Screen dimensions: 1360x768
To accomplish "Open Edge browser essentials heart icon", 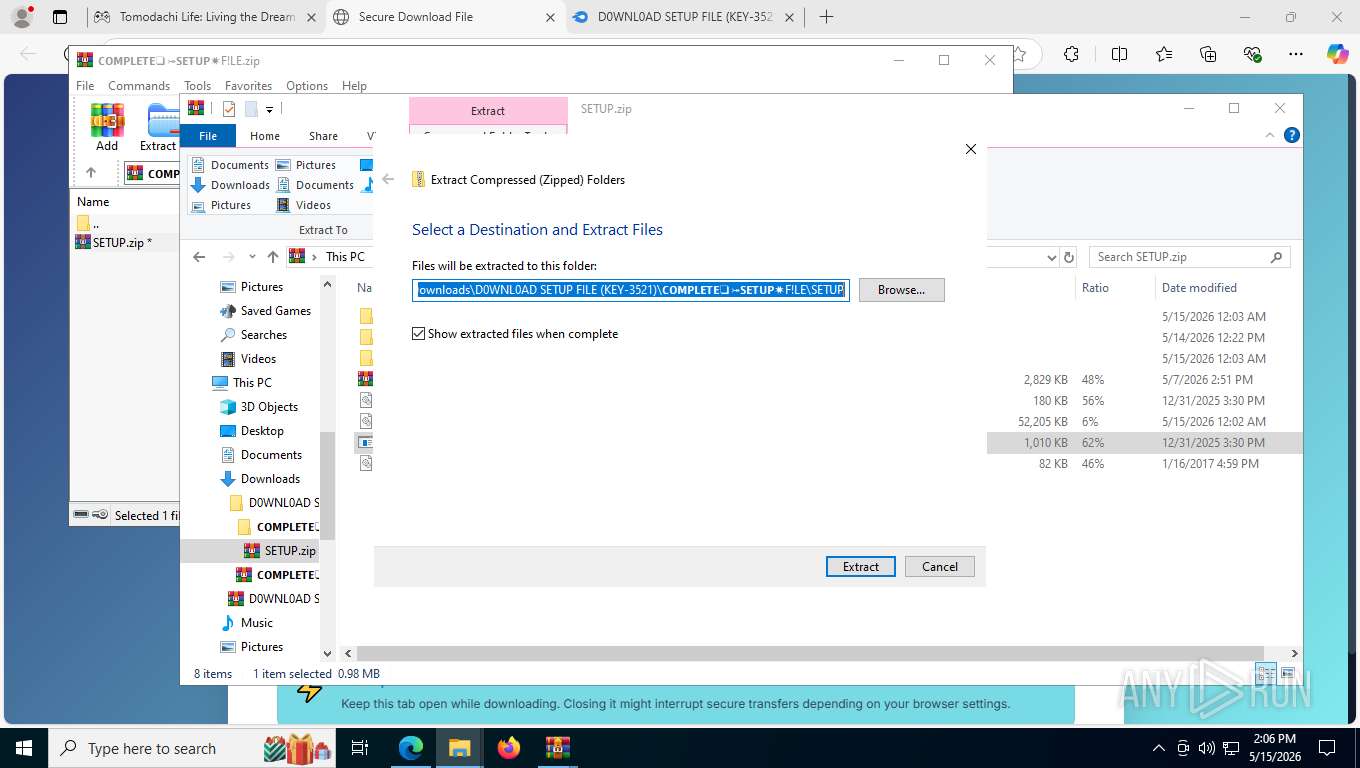I will click(x=1252, y=54).
